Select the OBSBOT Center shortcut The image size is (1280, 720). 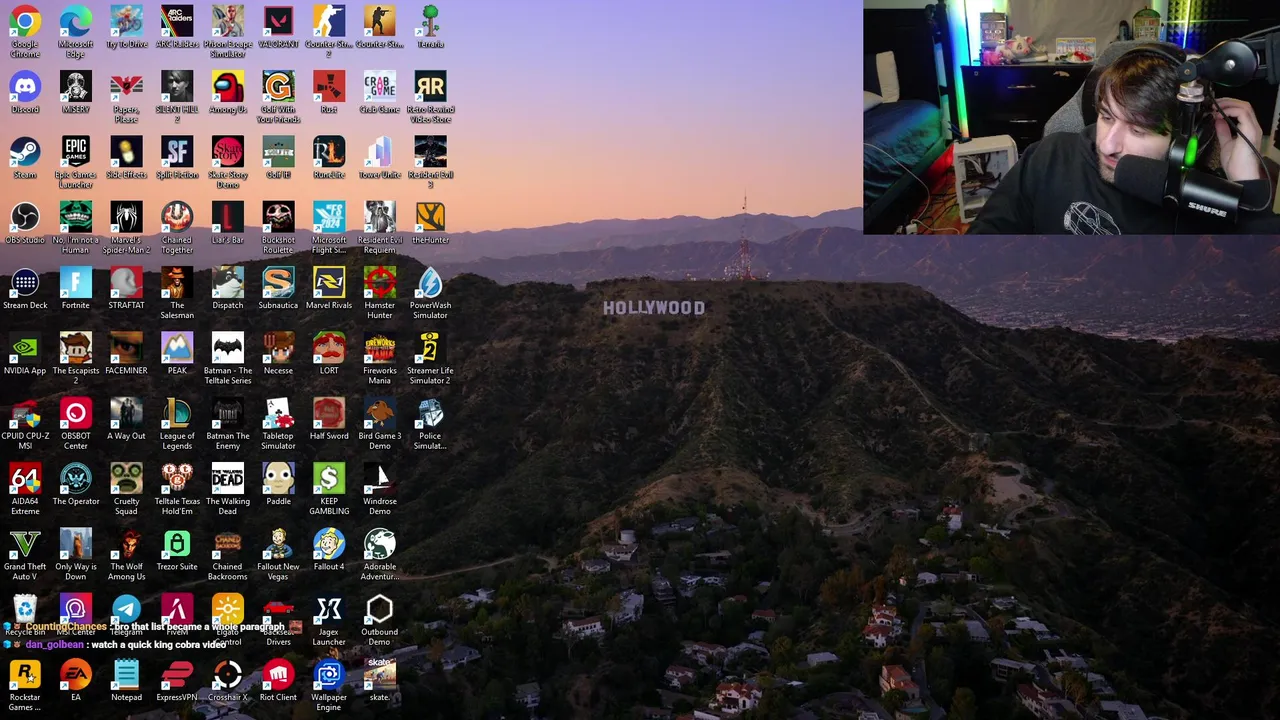[76, 414]
